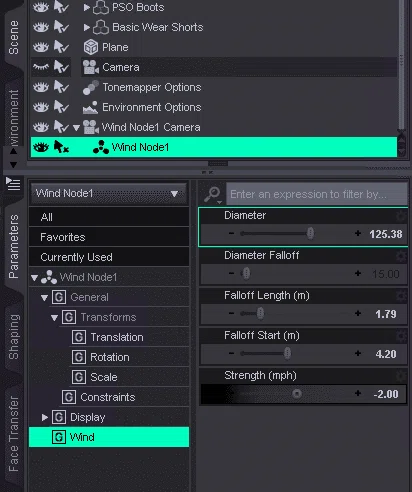The width and height of the screenshot is (412, 492).
Task: Toggle selectable arrow for Camera row
Action: point(61,67)
